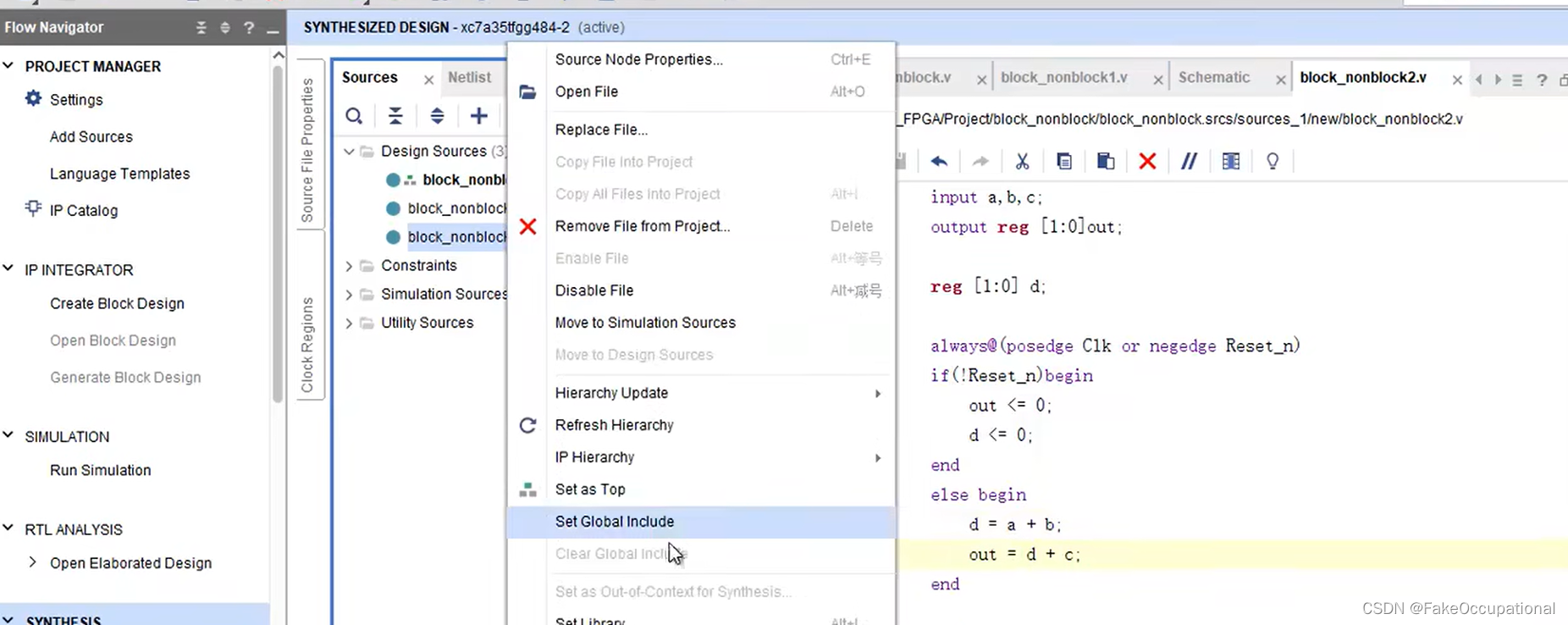The image size is (1568, 625).
Task: Undo the last edit in the editor toolbar
Action: pyautogui.click(x=939, y=161)
